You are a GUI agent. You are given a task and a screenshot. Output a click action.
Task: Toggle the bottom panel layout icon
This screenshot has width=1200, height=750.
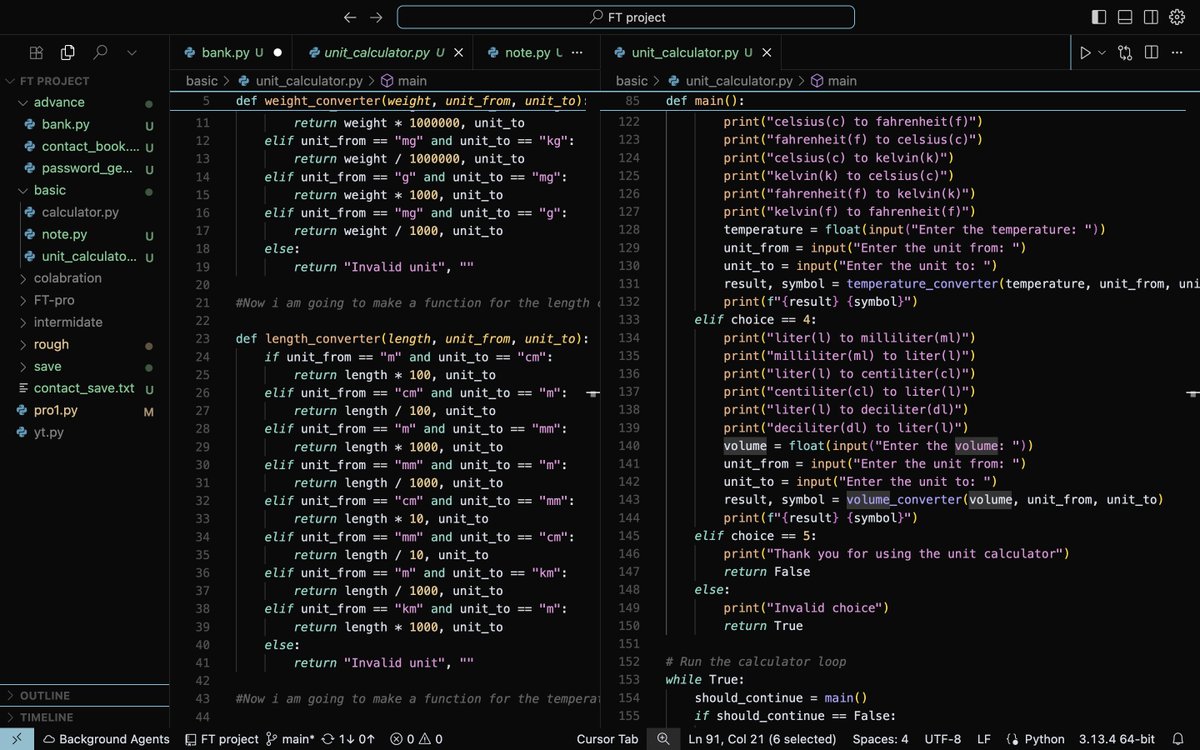(1125, 17)
